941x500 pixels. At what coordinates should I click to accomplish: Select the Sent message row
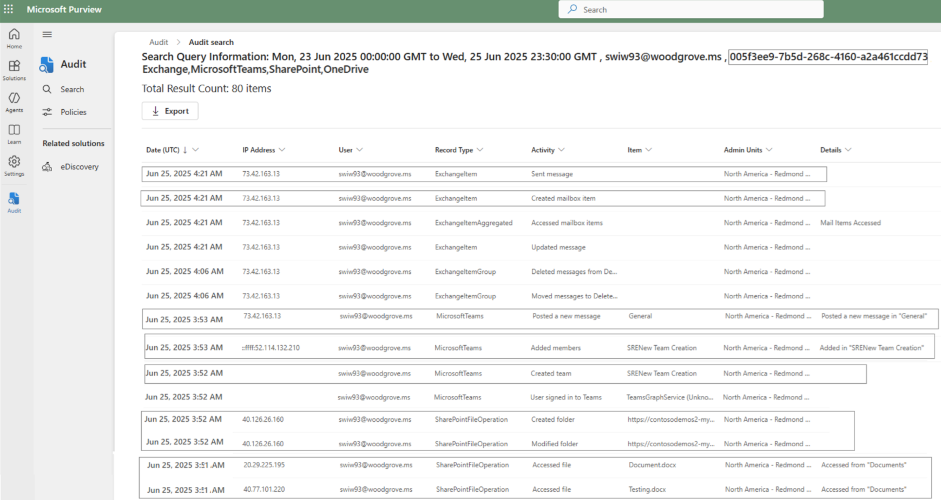pos(484,174)
